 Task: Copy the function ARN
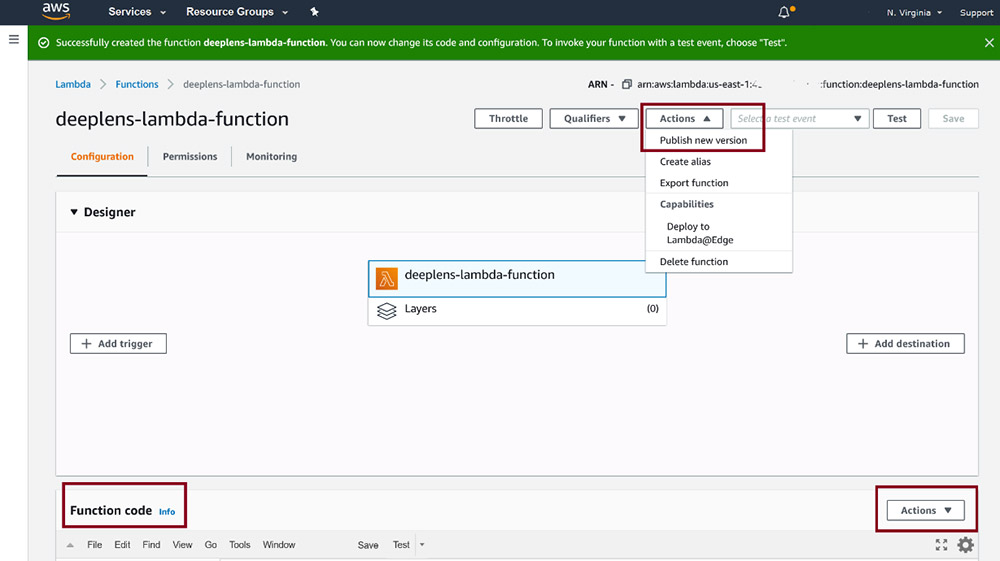[x=626, y=84]
